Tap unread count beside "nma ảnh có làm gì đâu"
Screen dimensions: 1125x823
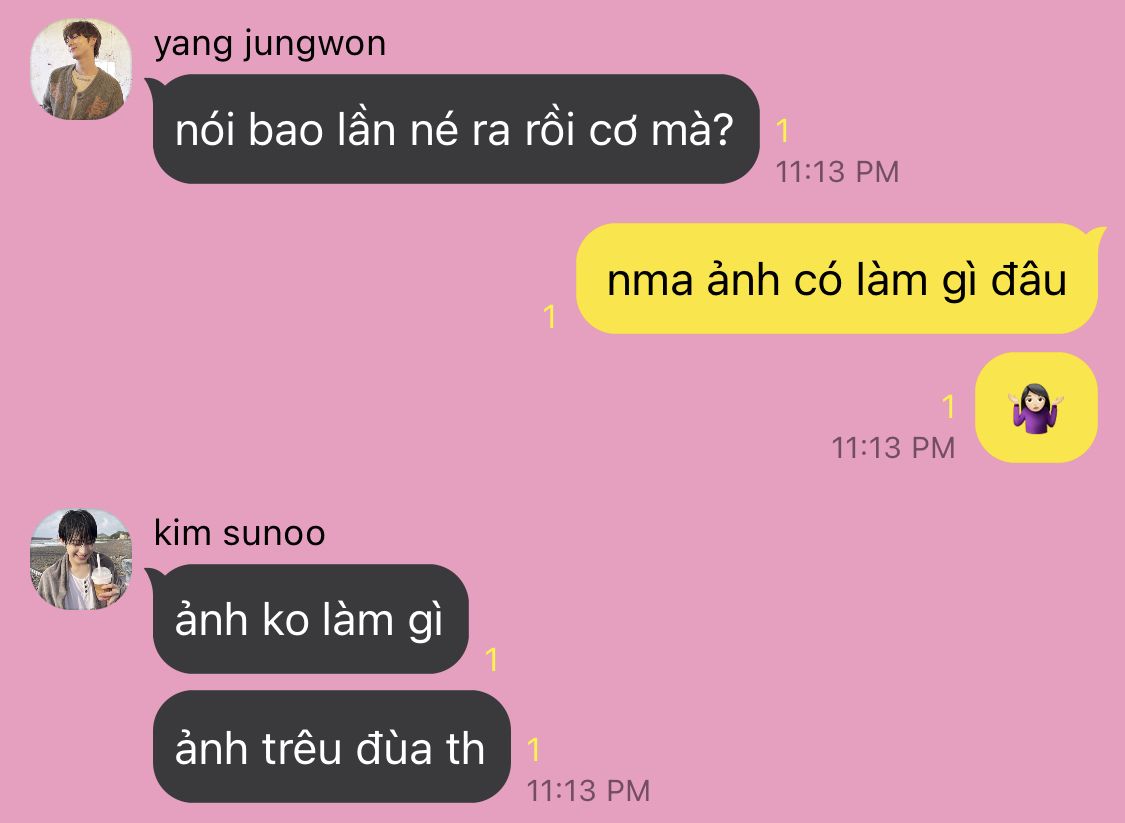point(550,316)
